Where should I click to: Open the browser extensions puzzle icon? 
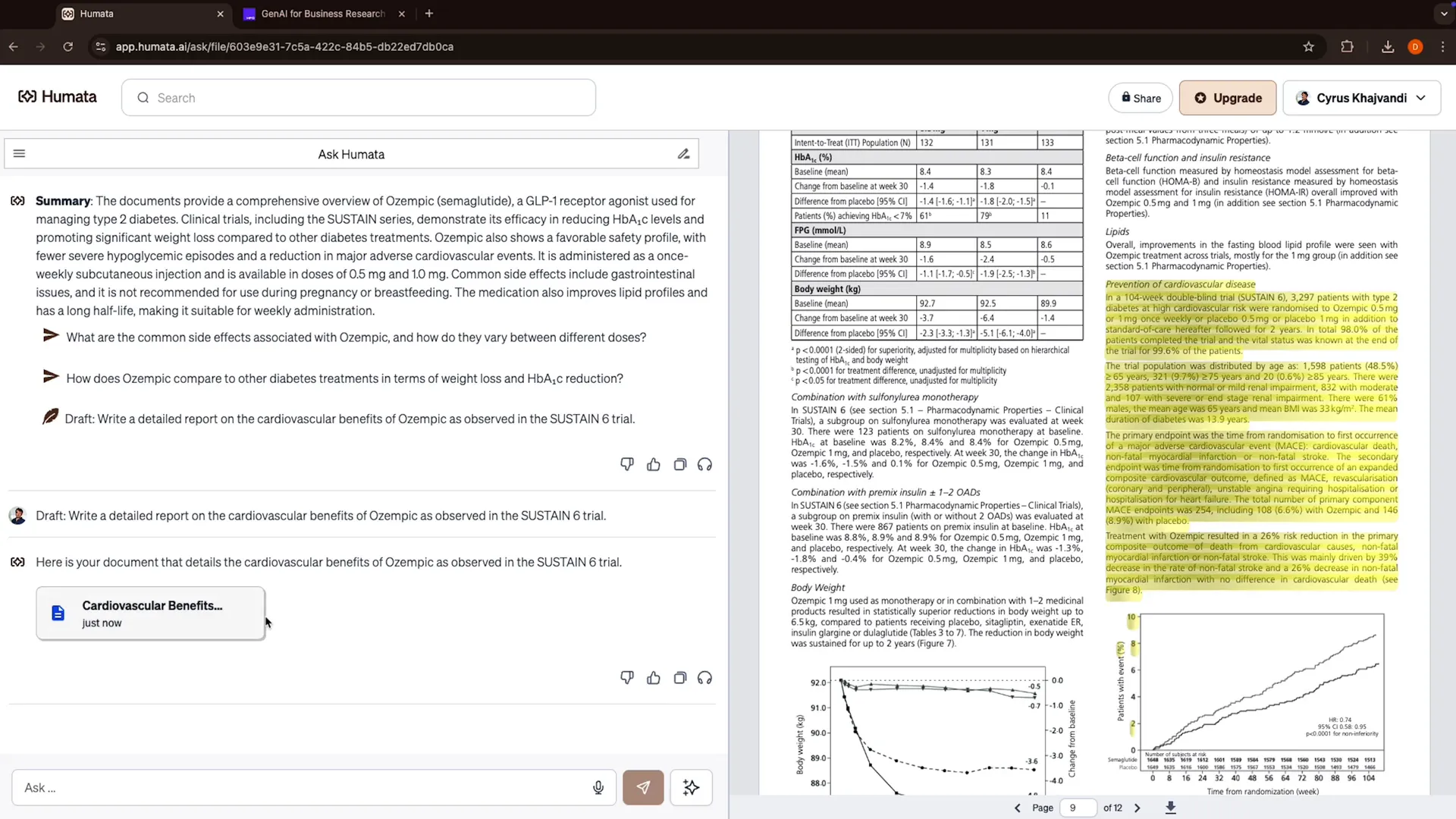[1347, 46]
